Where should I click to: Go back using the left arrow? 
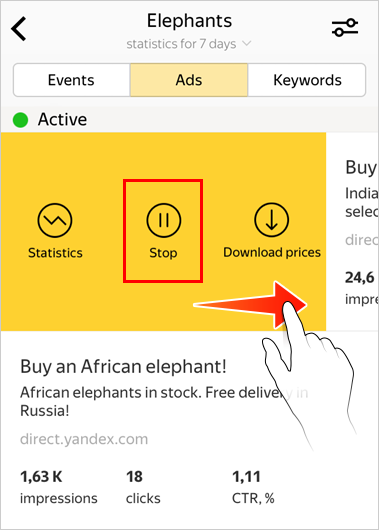click(19, 29)
